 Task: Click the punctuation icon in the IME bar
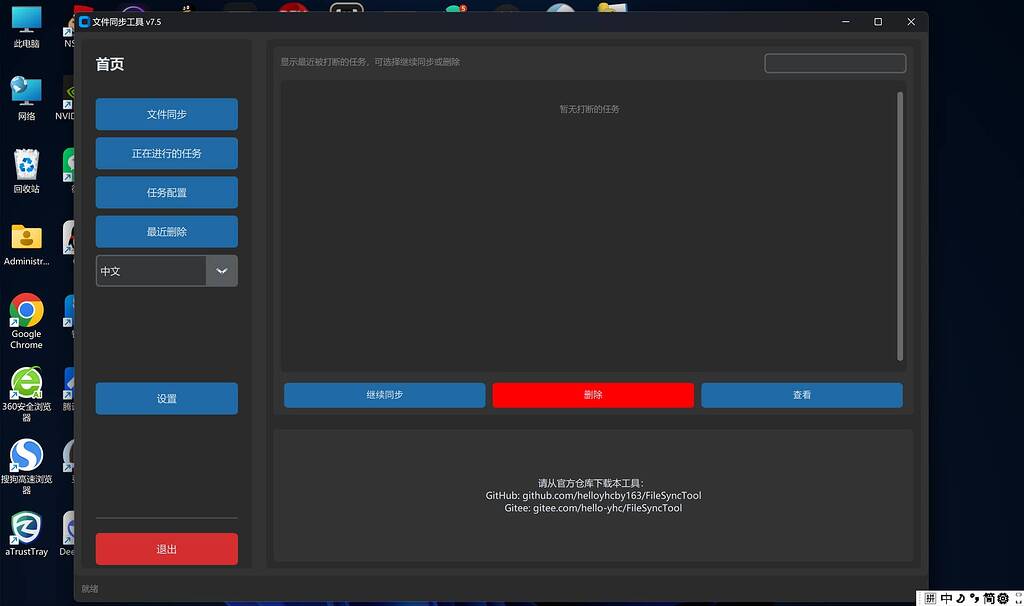coord(974,598)
